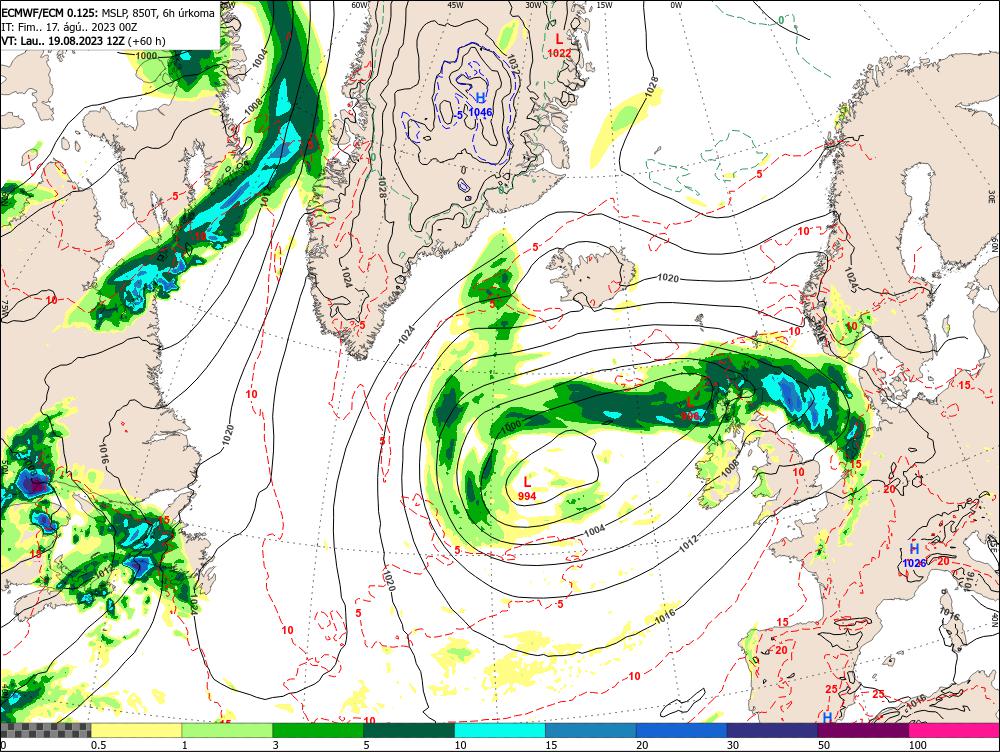Select the dark indigo 30–50 legend swatch
This screenshot has width=1000, height=752.
click(x=772, y=730)
